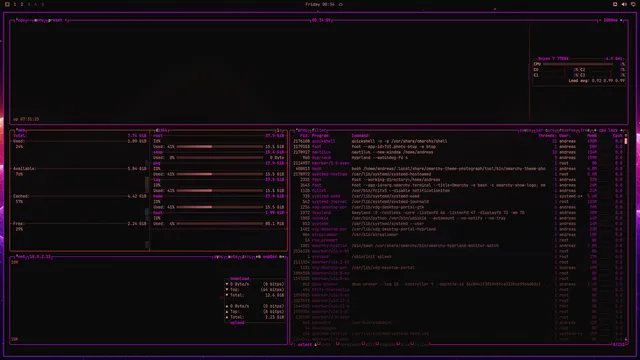Open the volume icon in the system tray
This screenshot has width=640, height=360.
pyautogui.click(x=624, y=4)
